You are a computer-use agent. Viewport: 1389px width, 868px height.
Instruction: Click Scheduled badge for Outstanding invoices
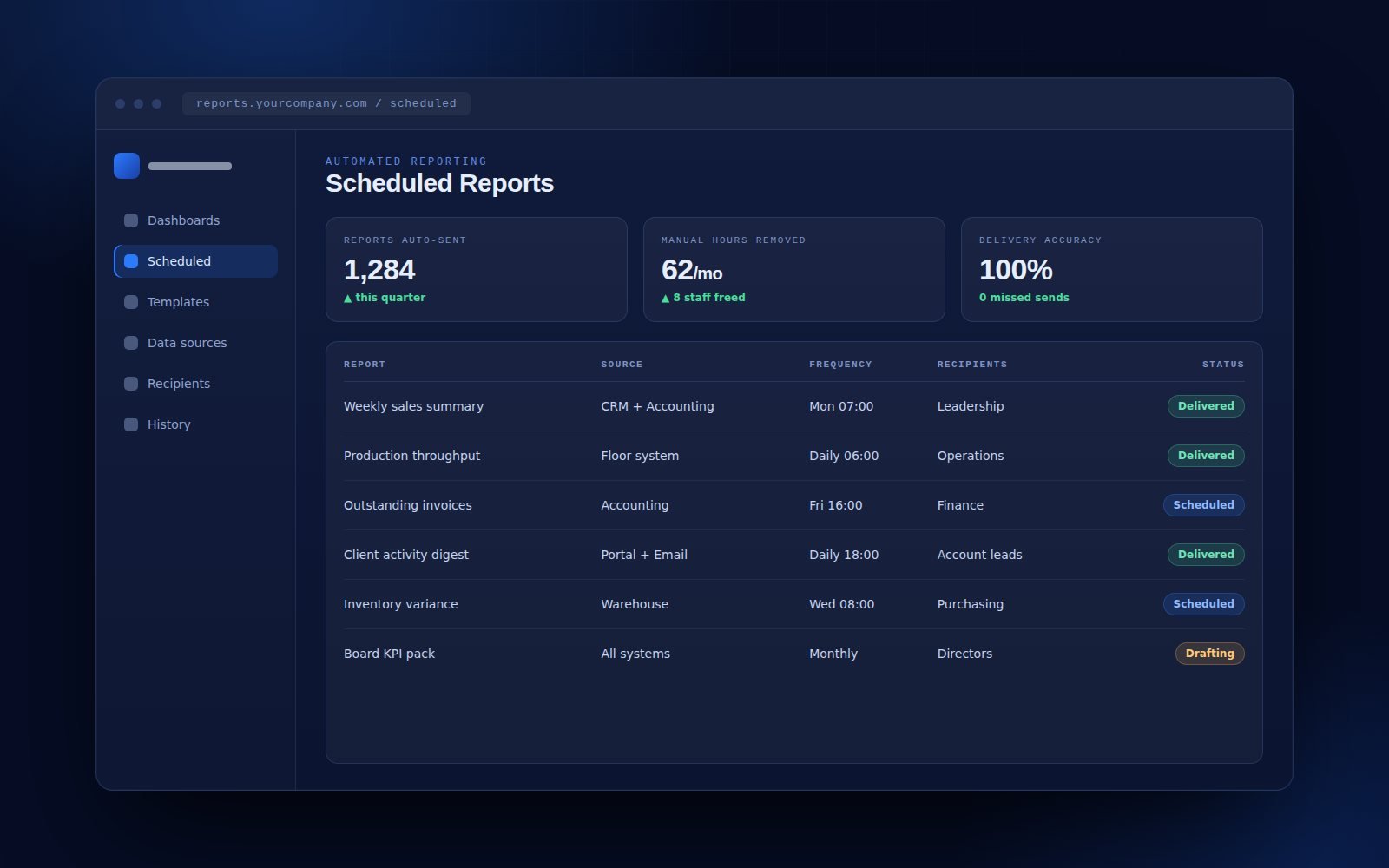(x=1203, y=505)
